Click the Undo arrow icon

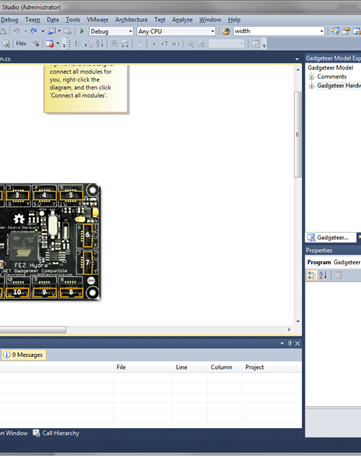pyautogui.click(x=16, y=31)
